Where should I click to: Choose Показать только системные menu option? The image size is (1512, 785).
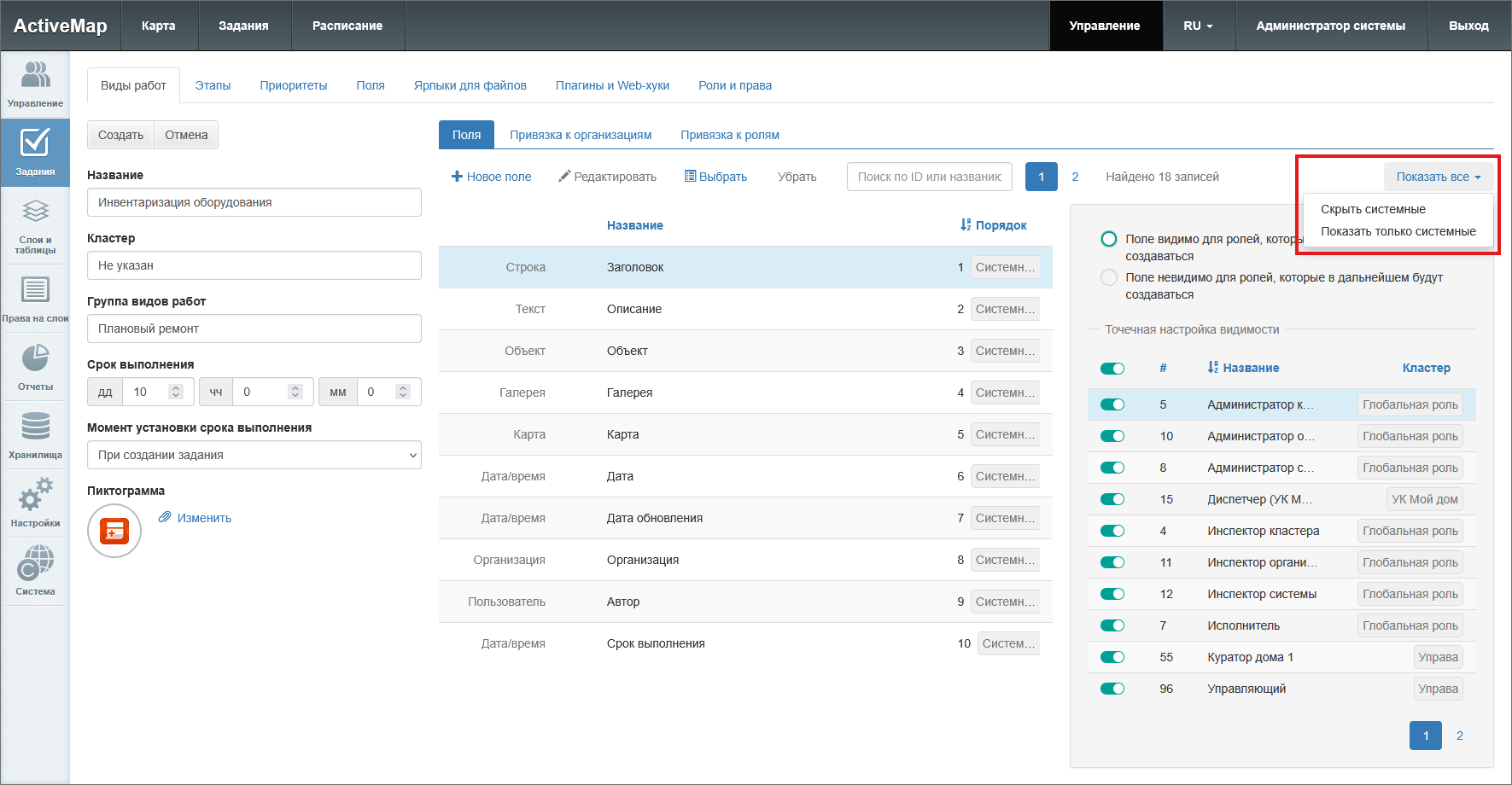[1398, 231]
